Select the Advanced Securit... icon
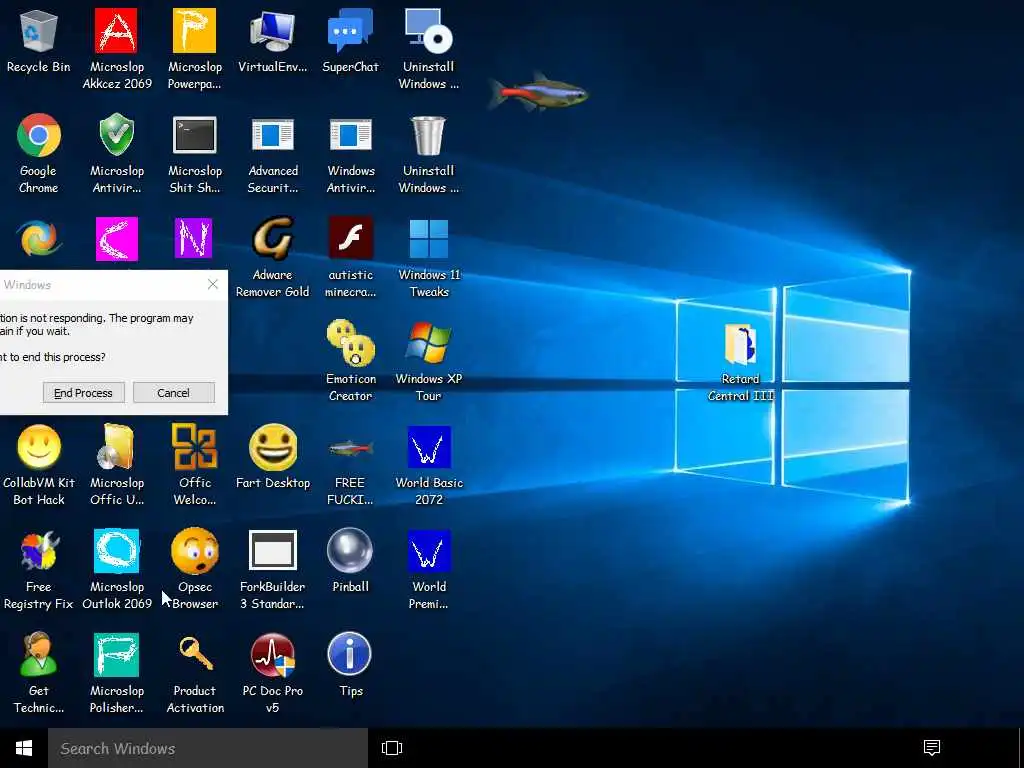 [x=272, y=135]
